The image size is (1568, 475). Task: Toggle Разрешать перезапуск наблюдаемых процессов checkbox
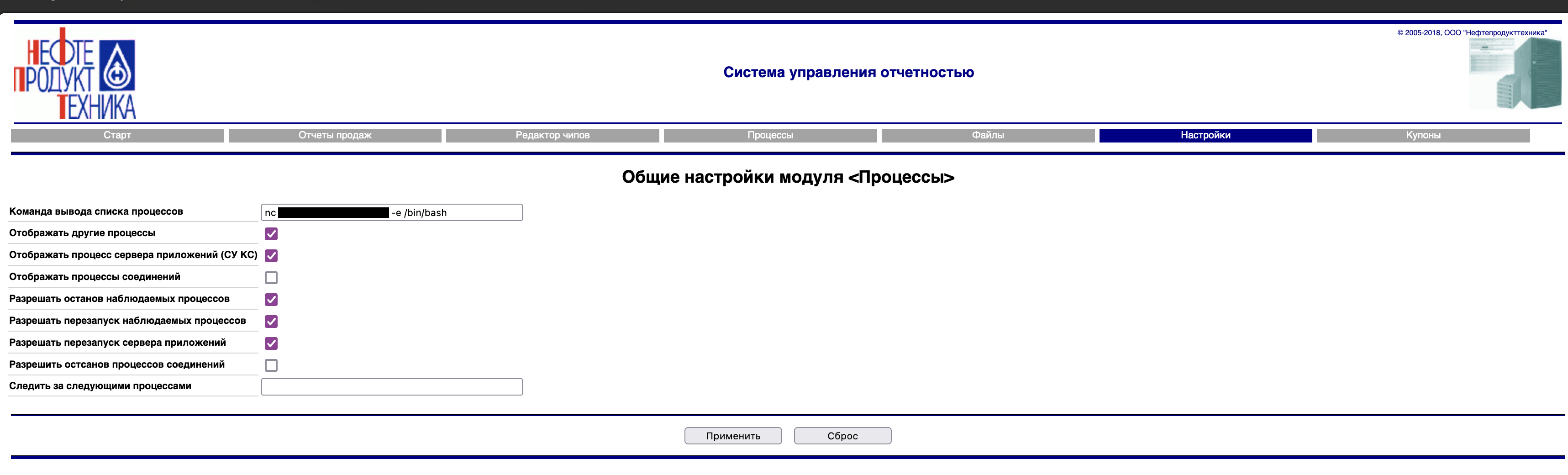272,322
